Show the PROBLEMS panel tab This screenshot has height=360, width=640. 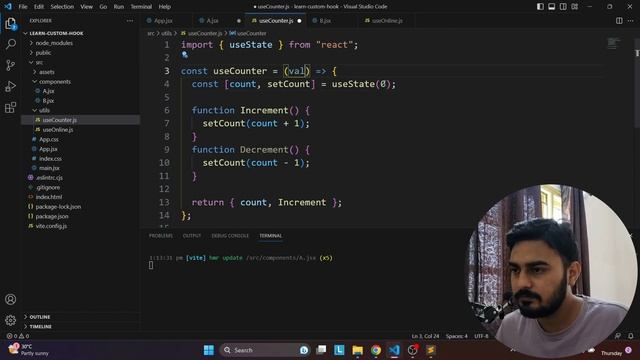[x=161, y=236]
